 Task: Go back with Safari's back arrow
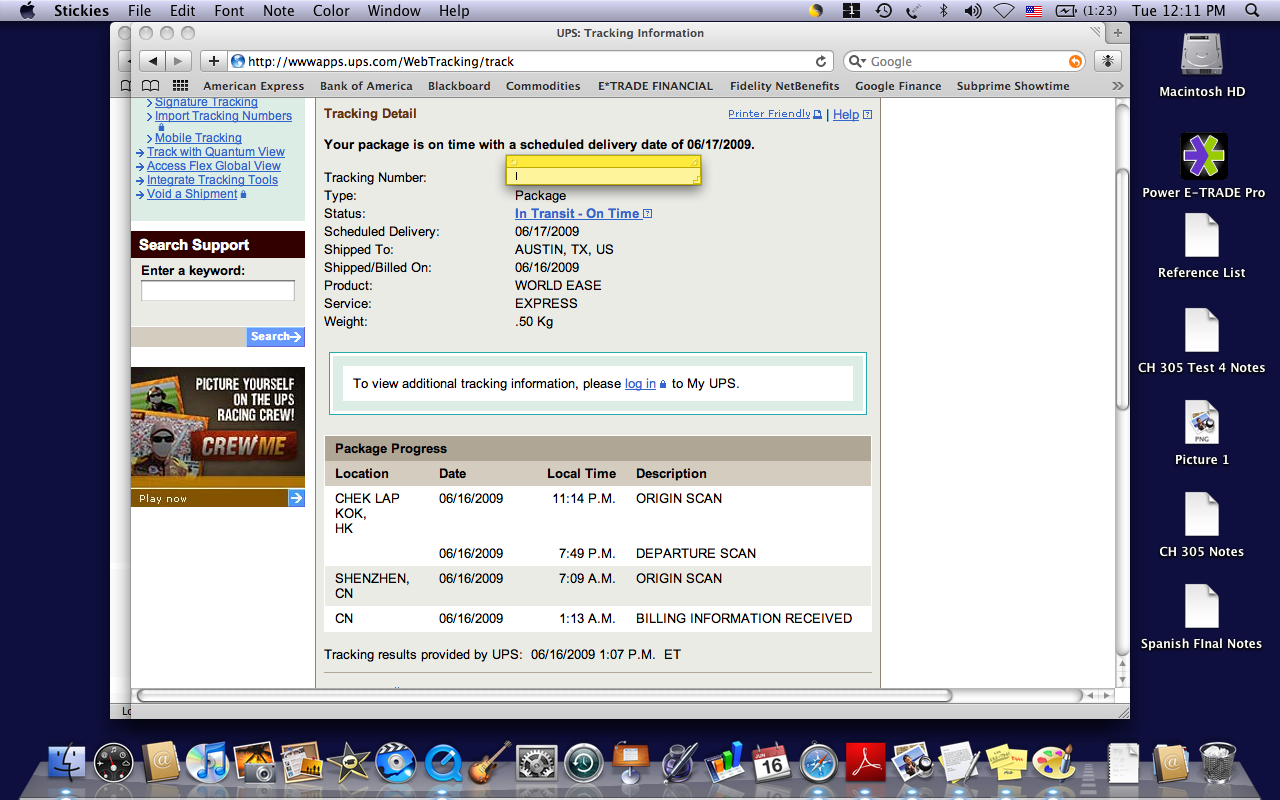click(151, 61)
